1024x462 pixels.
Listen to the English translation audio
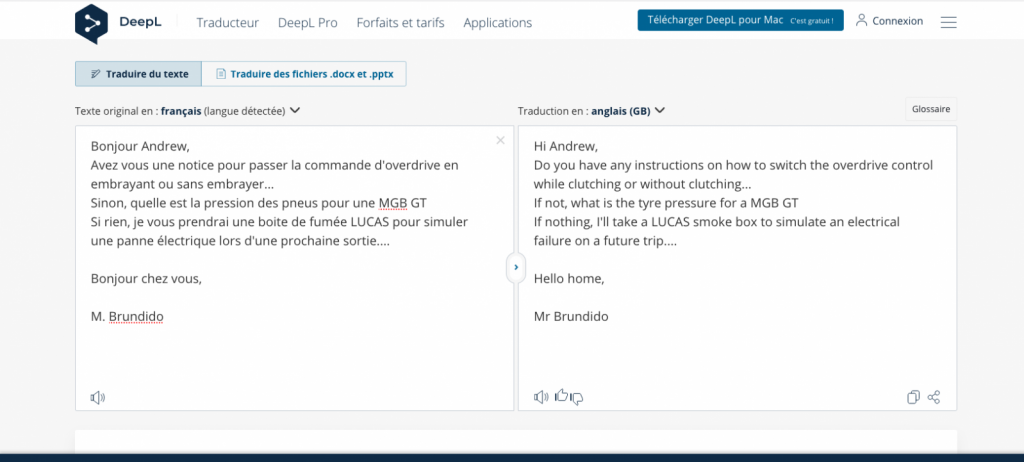click(541, 397)
